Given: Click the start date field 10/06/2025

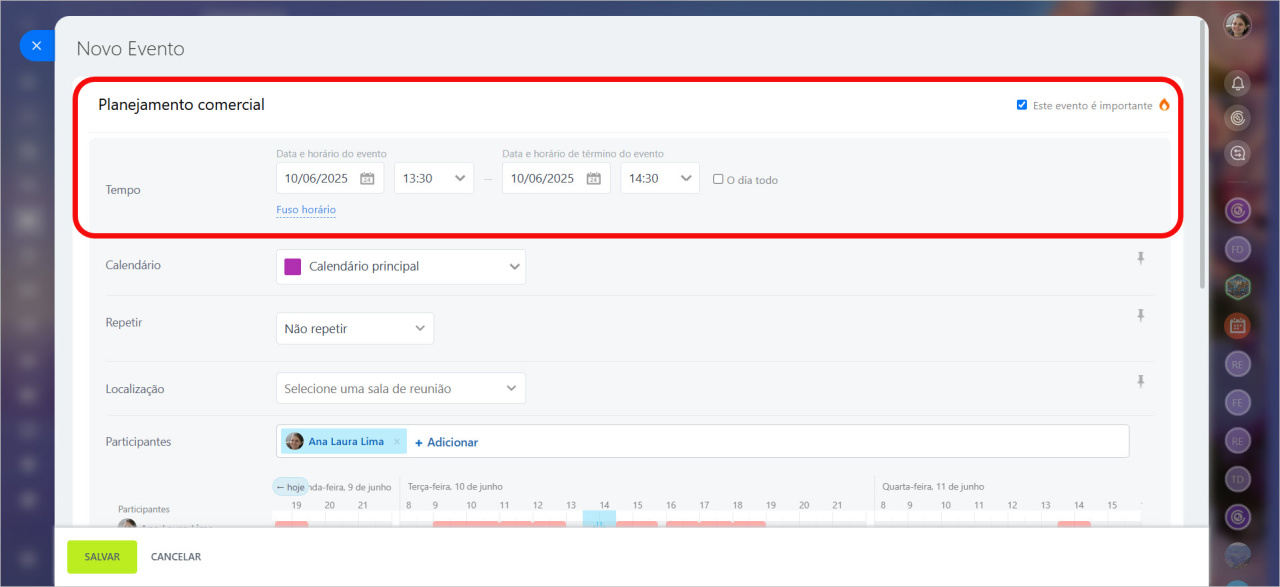Looking at the screenshot, I should pyautogui.click(x=330, y=178).
